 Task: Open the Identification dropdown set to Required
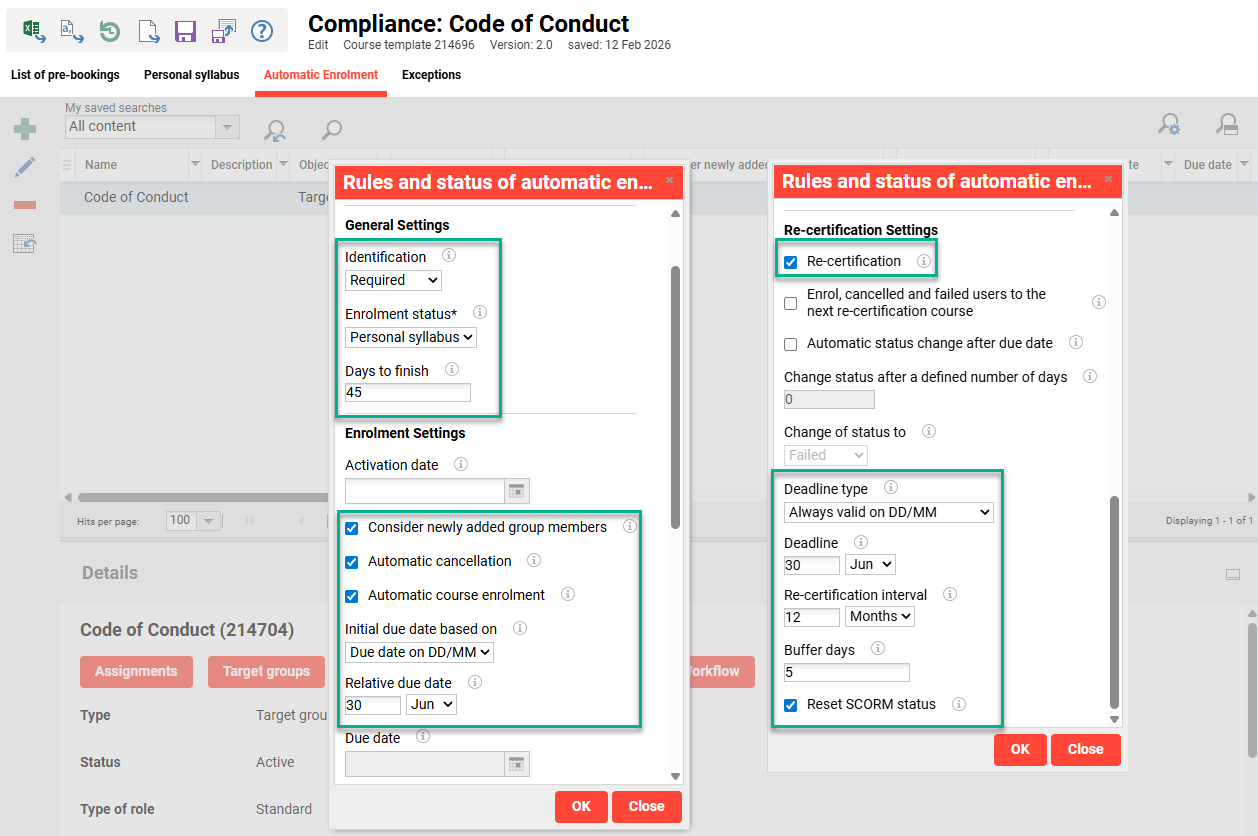click(393, 280)
